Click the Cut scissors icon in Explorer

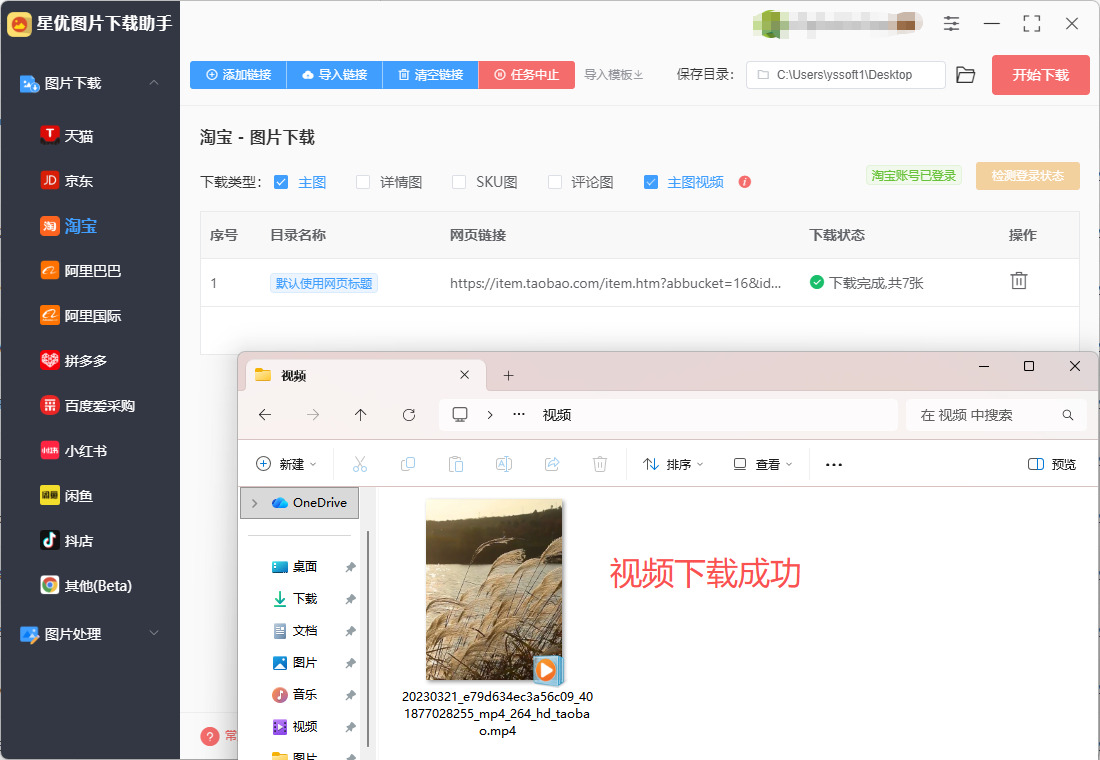click(360, 464)
